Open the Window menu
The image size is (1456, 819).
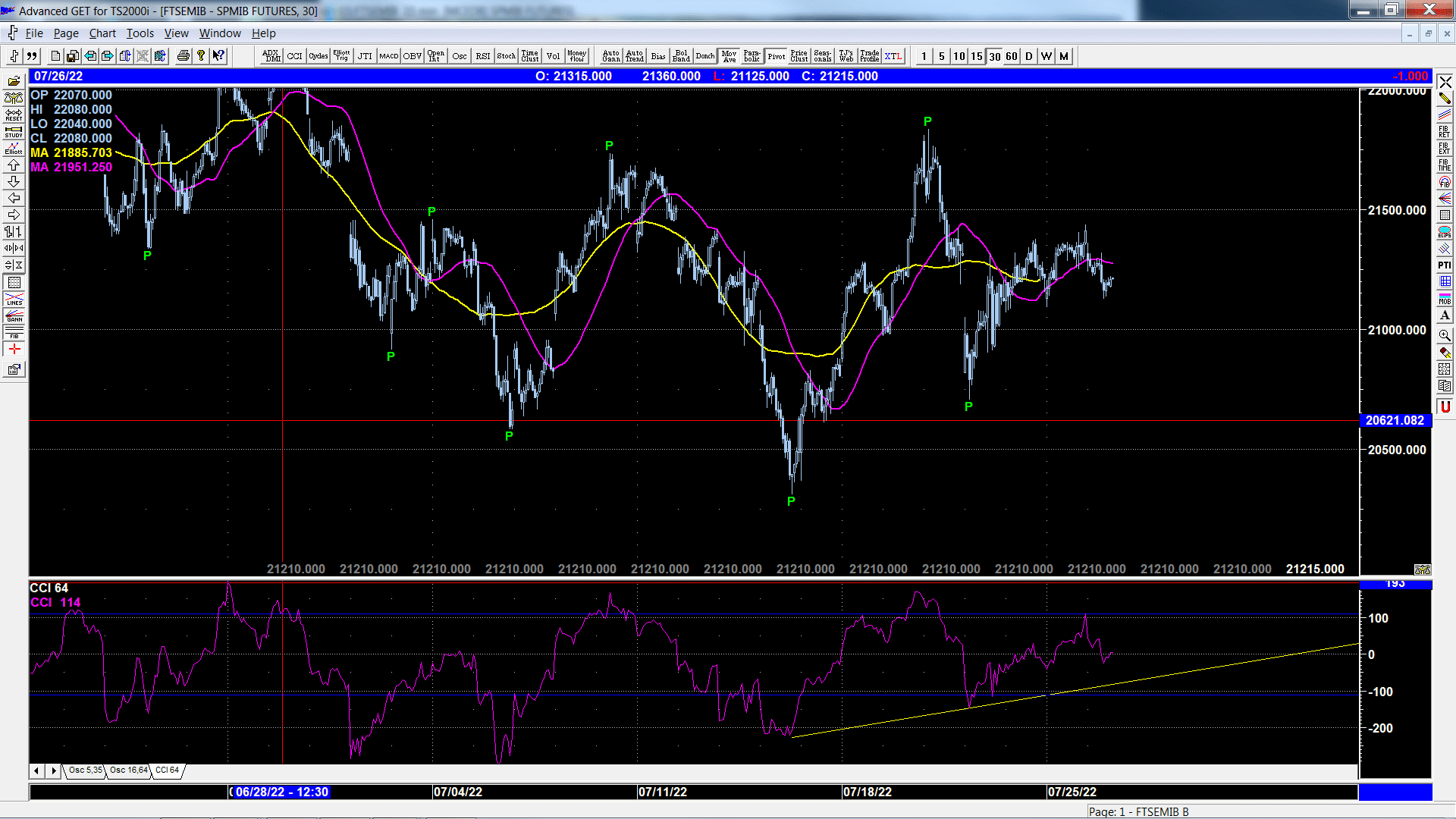click(x=220, y=33)
